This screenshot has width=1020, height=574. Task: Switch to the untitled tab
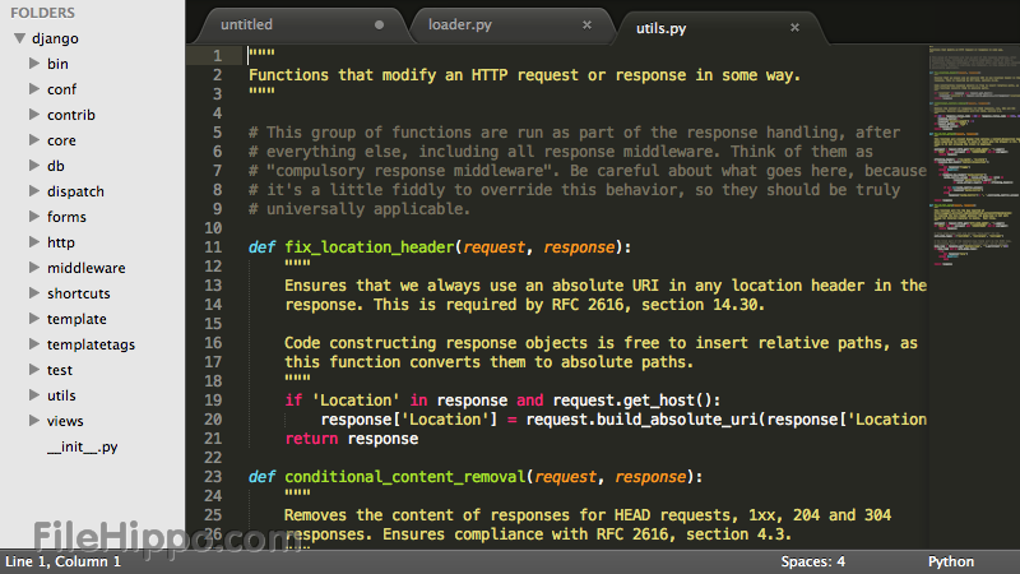(246, 25)
